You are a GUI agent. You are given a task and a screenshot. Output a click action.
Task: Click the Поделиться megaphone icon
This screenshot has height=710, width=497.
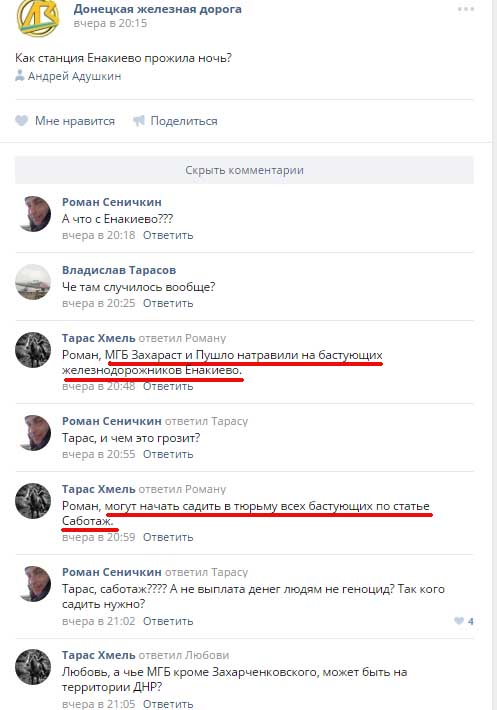pyautogui.click(x=139, y=121)
